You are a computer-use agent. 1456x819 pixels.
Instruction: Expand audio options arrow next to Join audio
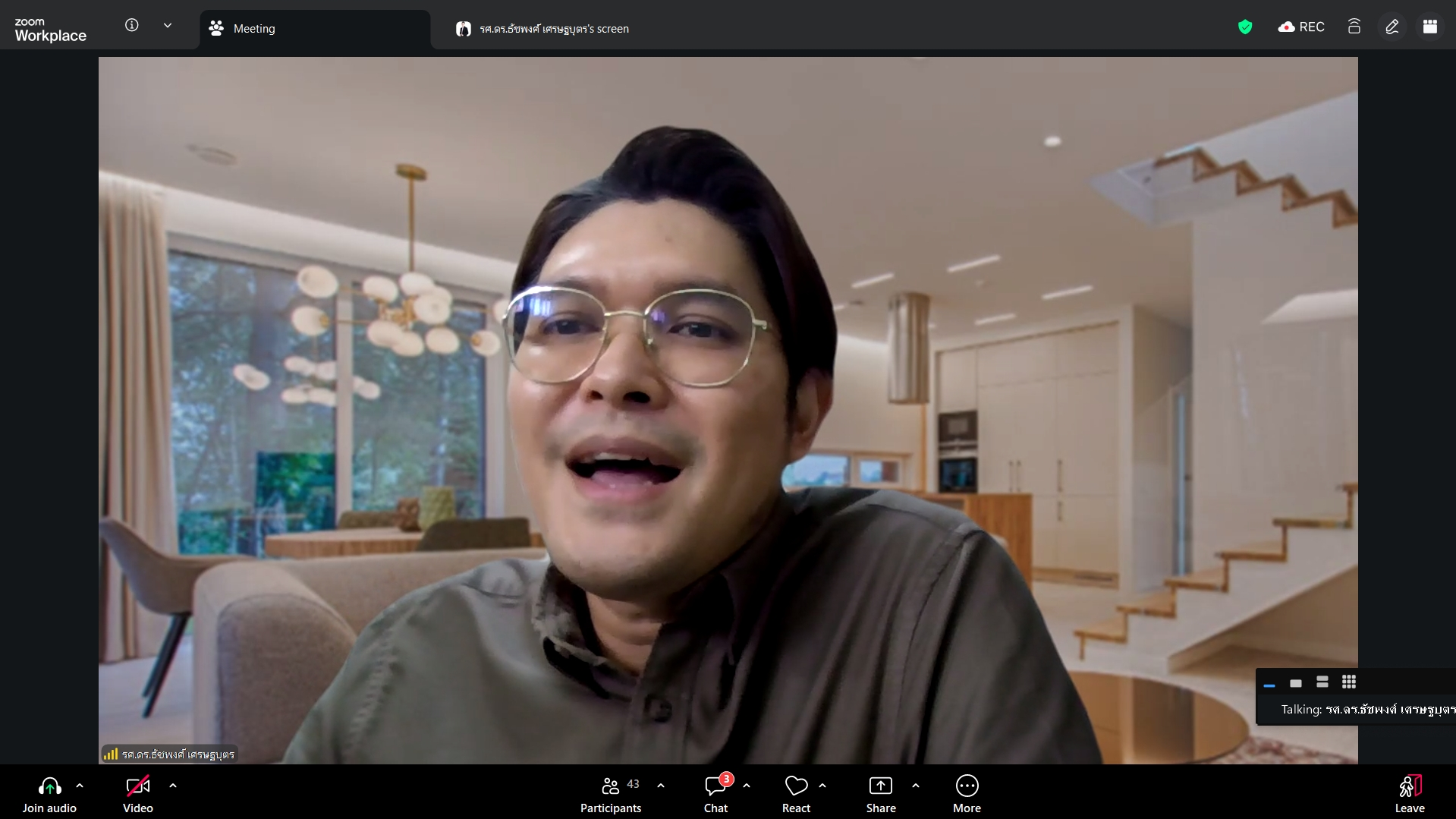[x=80, y=786]
